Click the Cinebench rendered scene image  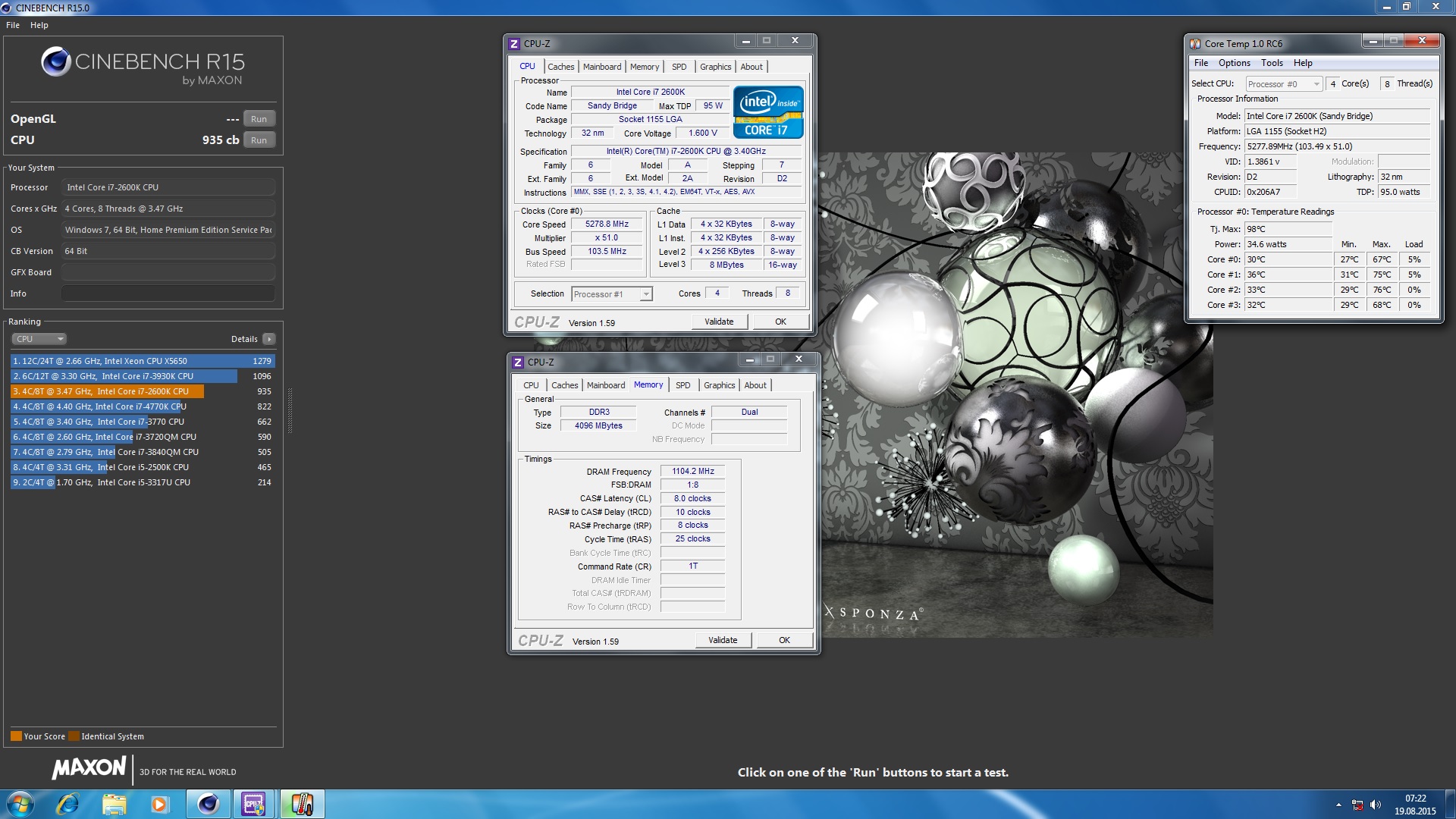click(1015, 394)
